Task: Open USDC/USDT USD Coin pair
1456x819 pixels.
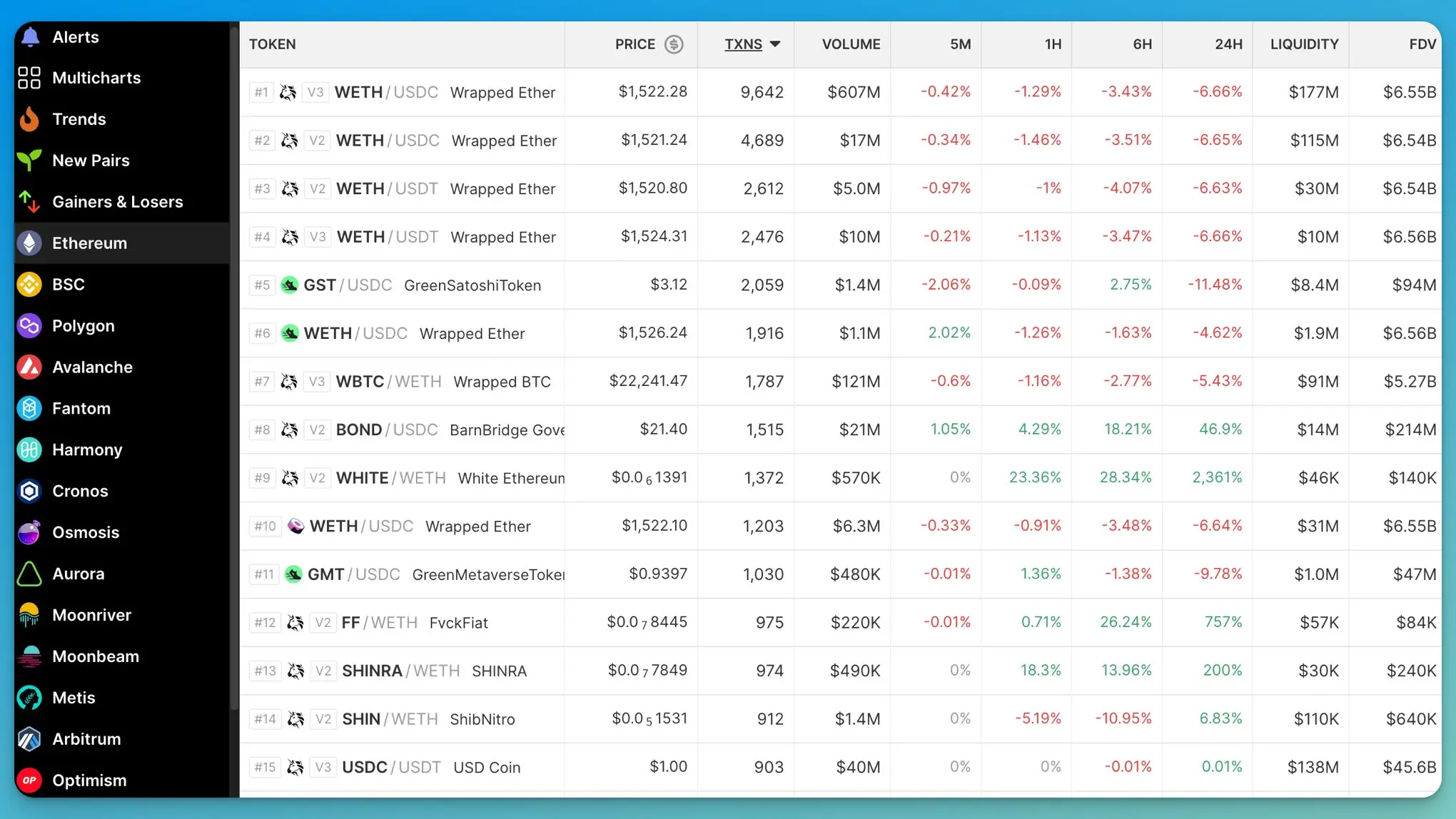Action: point(840,767)
